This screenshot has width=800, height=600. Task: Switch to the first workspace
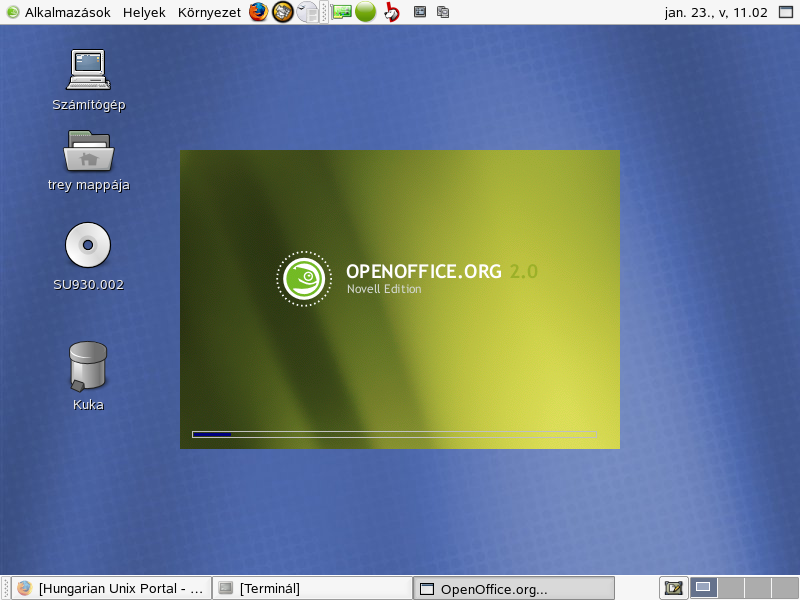tap(704, 588)
